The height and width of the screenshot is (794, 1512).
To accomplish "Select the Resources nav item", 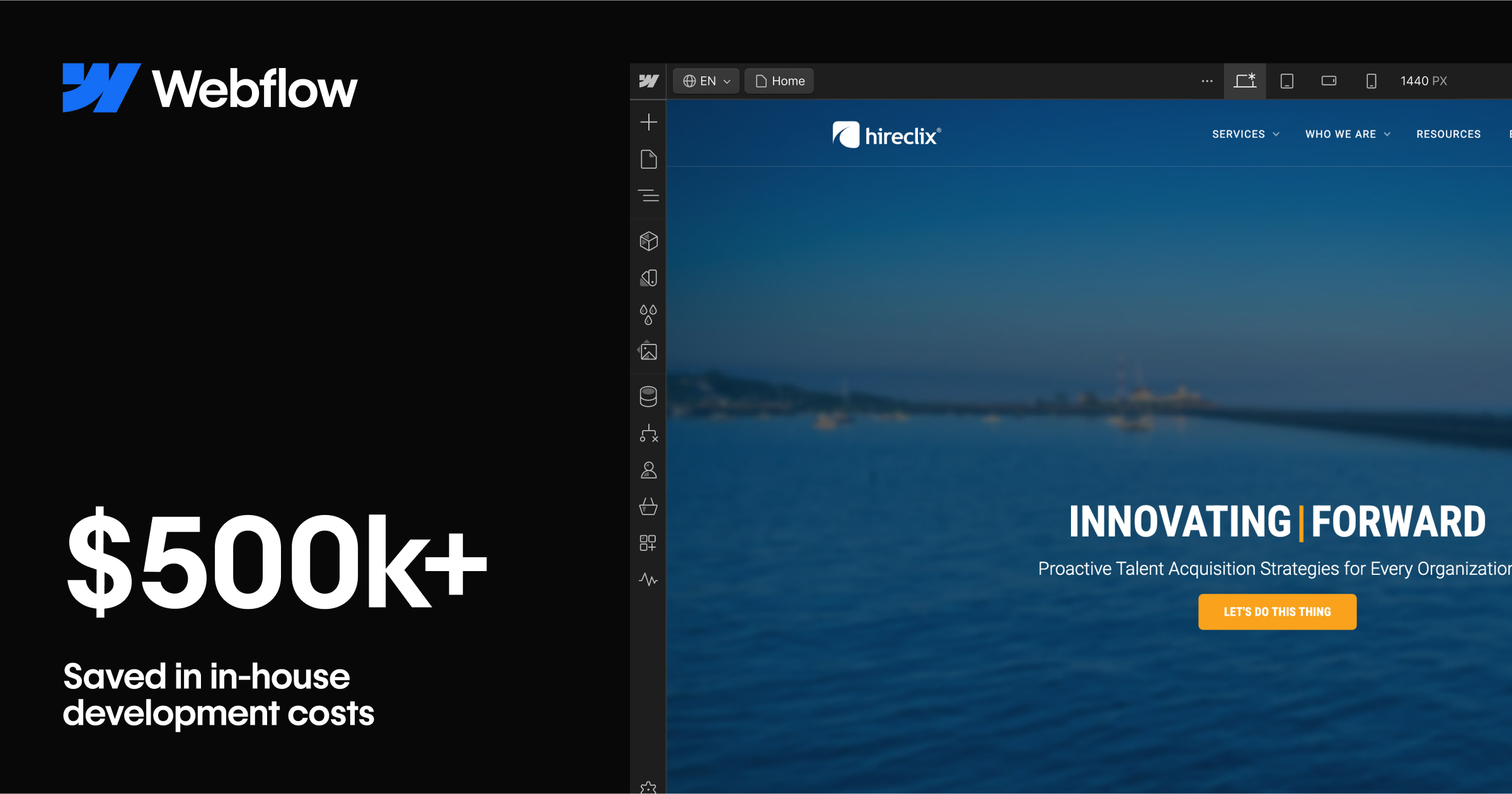I will pos(1448,134).
